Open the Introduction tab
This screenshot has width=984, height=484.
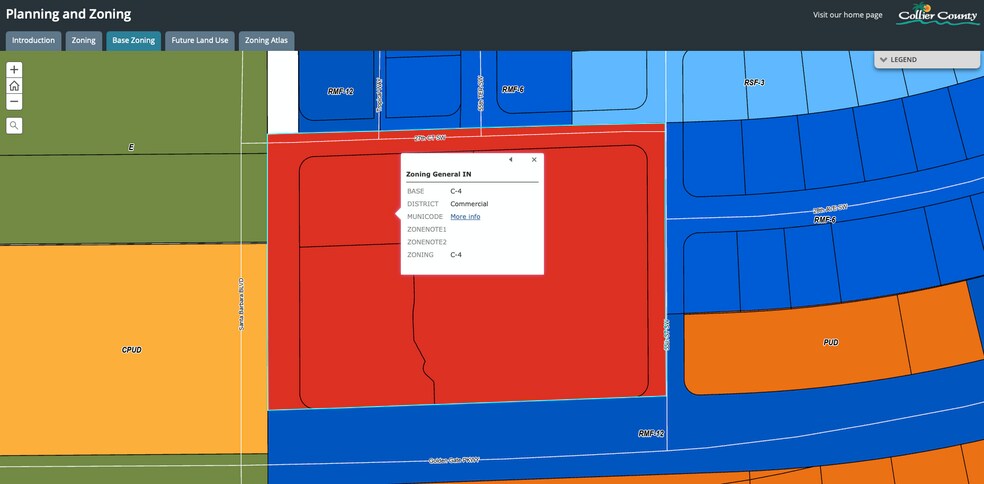point(33,41)
